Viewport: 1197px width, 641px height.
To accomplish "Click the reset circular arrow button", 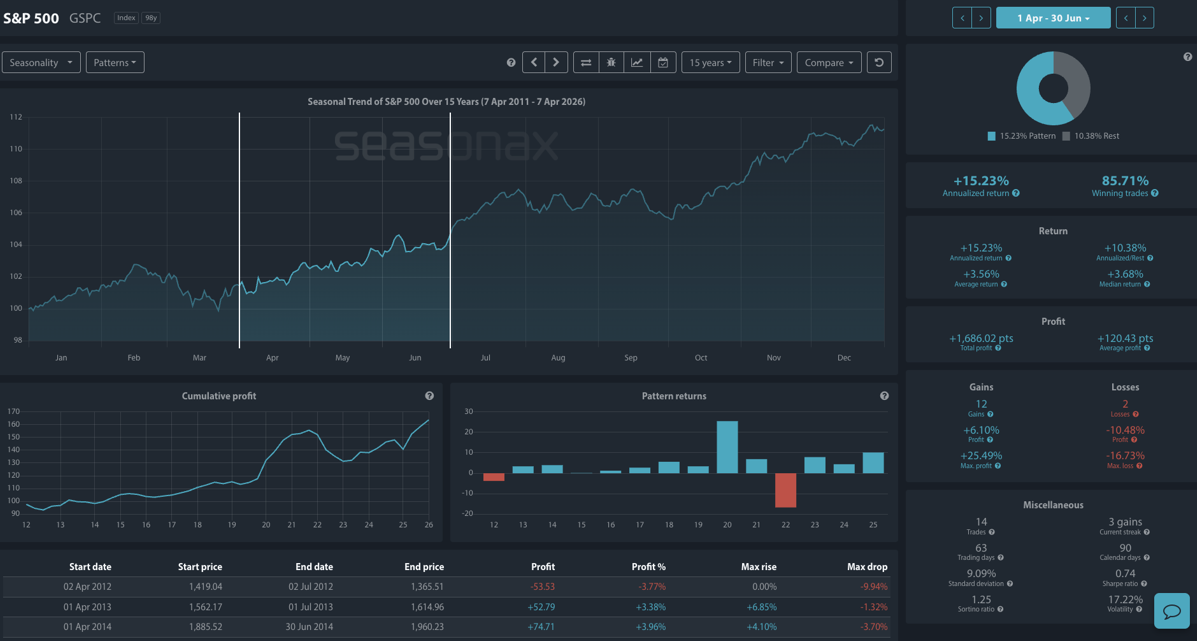I will coord(879,63).
